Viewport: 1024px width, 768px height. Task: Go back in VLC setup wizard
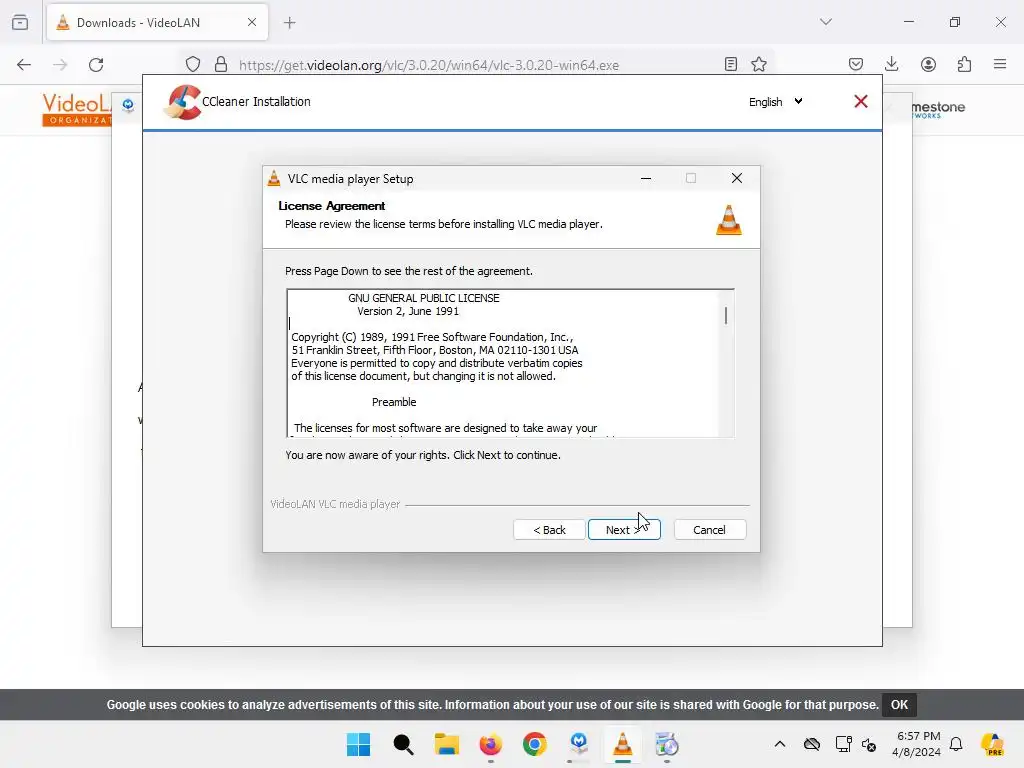click(549, 530)
